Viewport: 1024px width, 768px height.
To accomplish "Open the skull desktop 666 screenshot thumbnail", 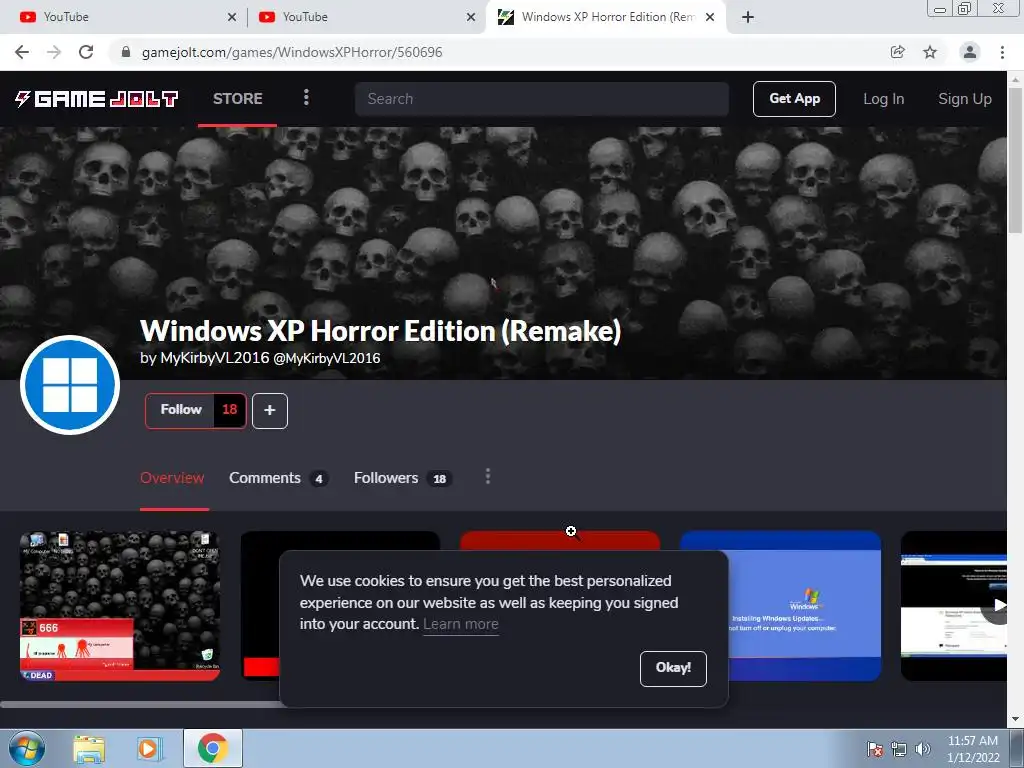I will point(120,606).
